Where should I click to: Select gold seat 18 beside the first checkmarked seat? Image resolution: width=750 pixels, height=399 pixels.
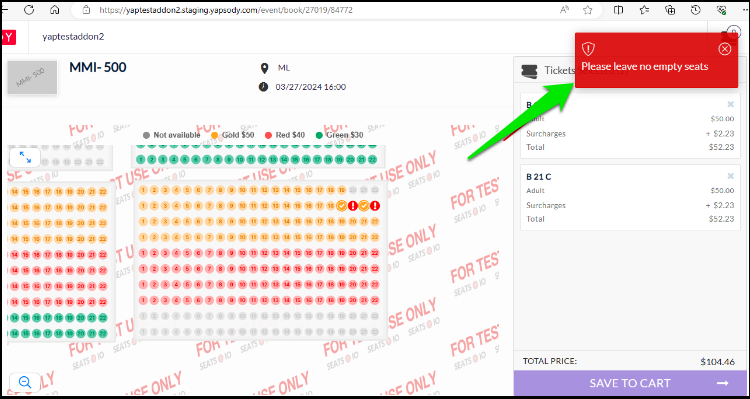tap(331, 206)
